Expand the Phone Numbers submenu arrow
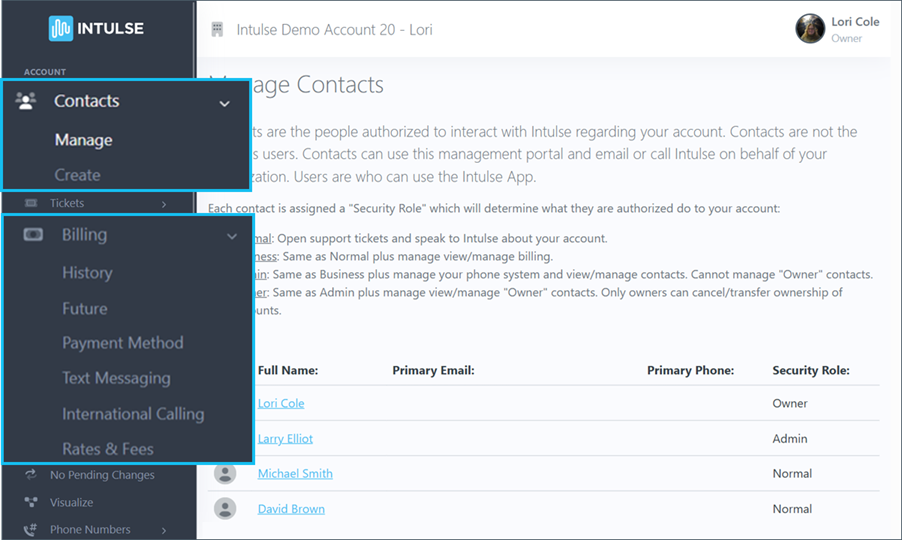 pyautogui.click(x=163, y=530)
